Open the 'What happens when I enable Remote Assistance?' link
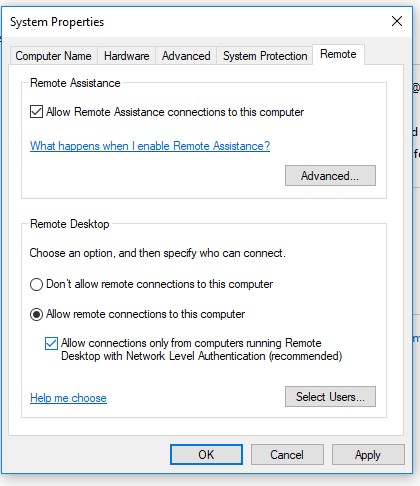Image resolution: width=420 pixels, height=486 pixels. pyautogui.click(x=150, y=146)
